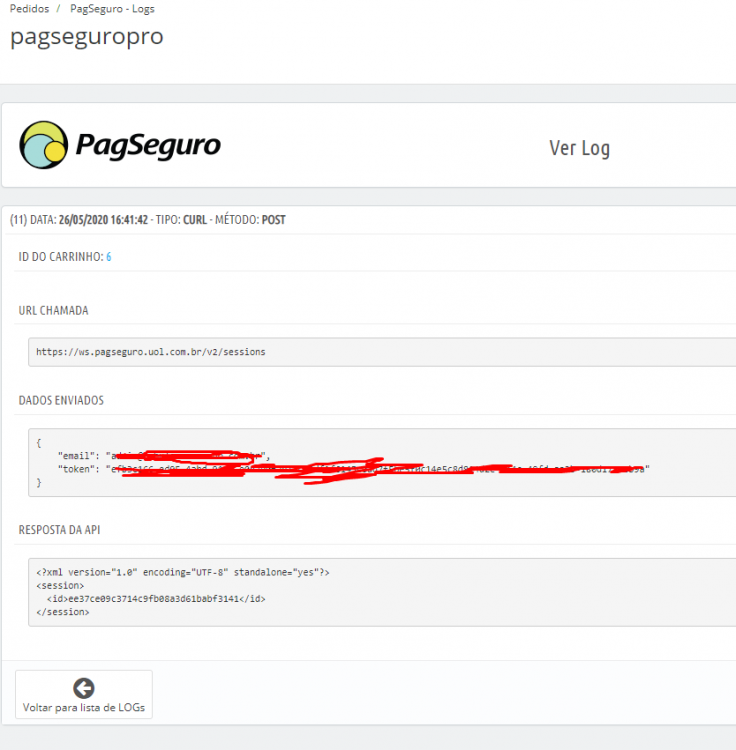Click the RESPOSTA DA API section label

(59, 530)
